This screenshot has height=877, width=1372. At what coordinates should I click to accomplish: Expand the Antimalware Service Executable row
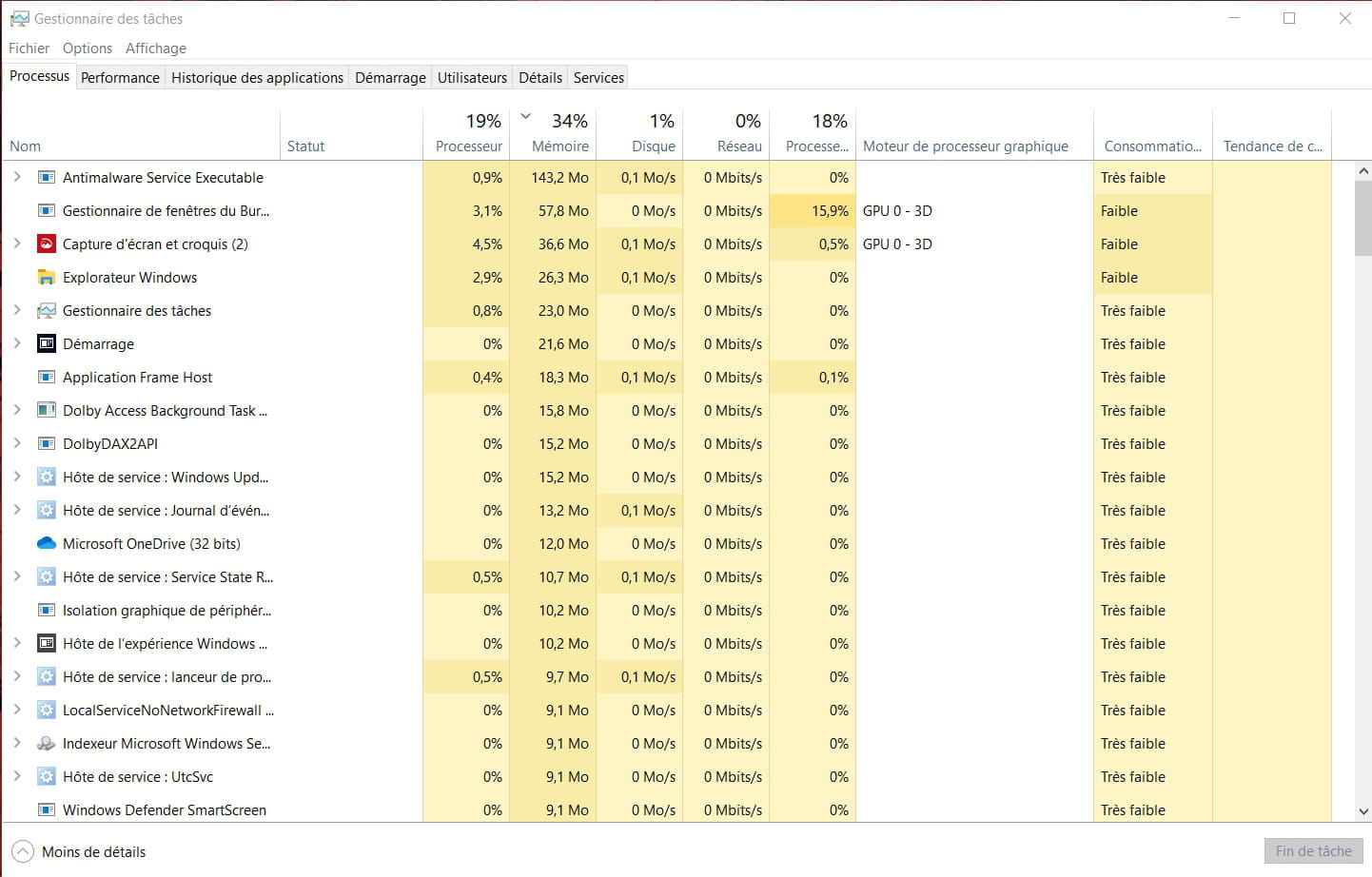coord(17,177)
